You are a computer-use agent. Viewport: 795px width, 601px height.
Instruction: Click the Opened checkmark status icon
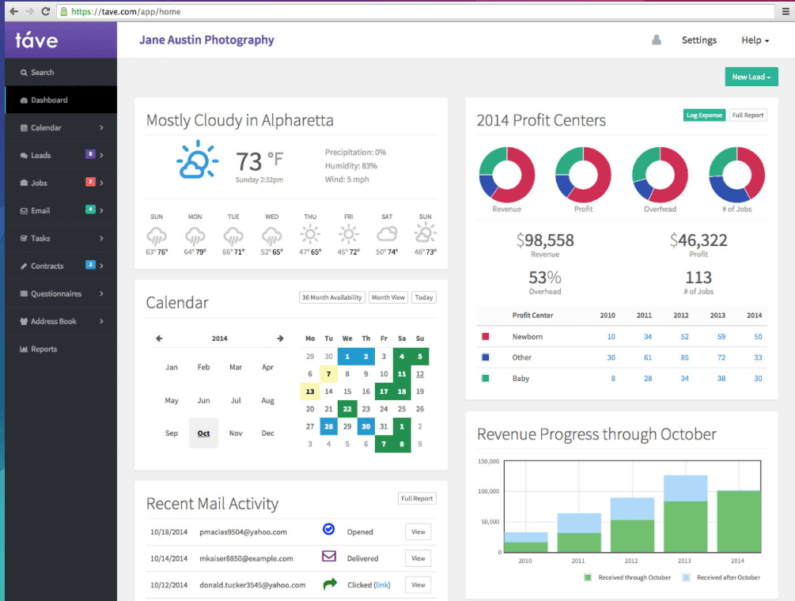(x=329, y=529)
